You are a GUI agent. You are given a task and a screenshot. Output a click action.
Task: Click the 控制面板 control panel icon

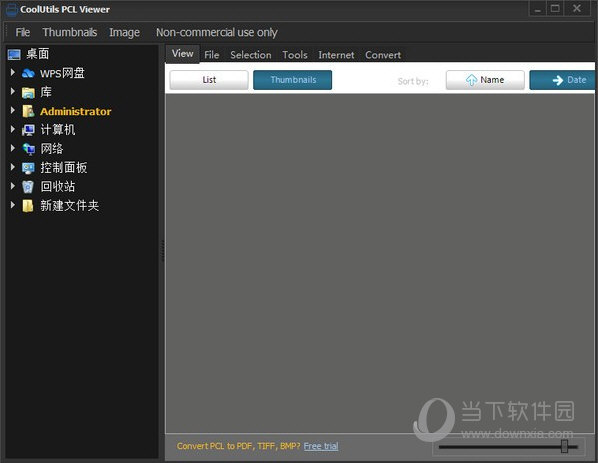tap(28, 168)
